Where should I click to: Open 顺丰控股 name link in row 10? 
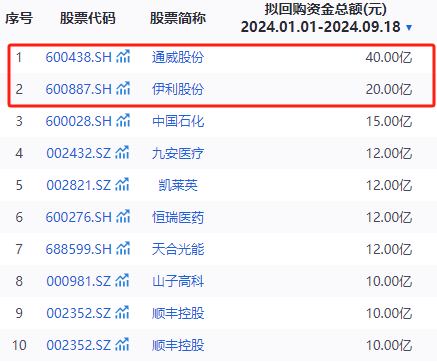pos(178,345)
